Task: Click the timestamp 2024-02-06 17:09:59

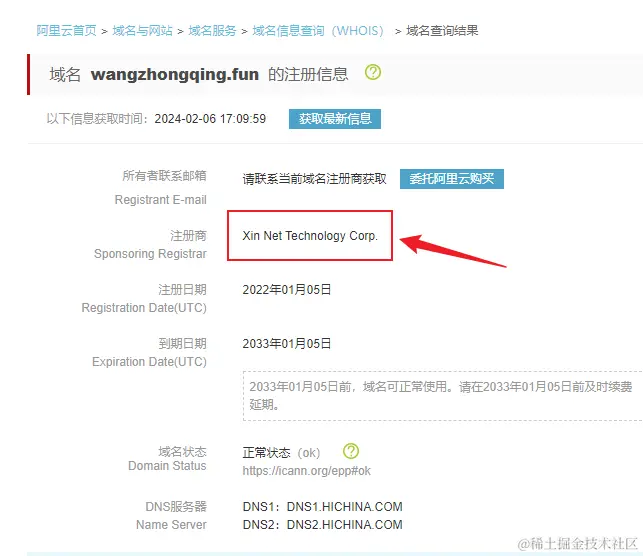Action: click(x=210, y=119)
